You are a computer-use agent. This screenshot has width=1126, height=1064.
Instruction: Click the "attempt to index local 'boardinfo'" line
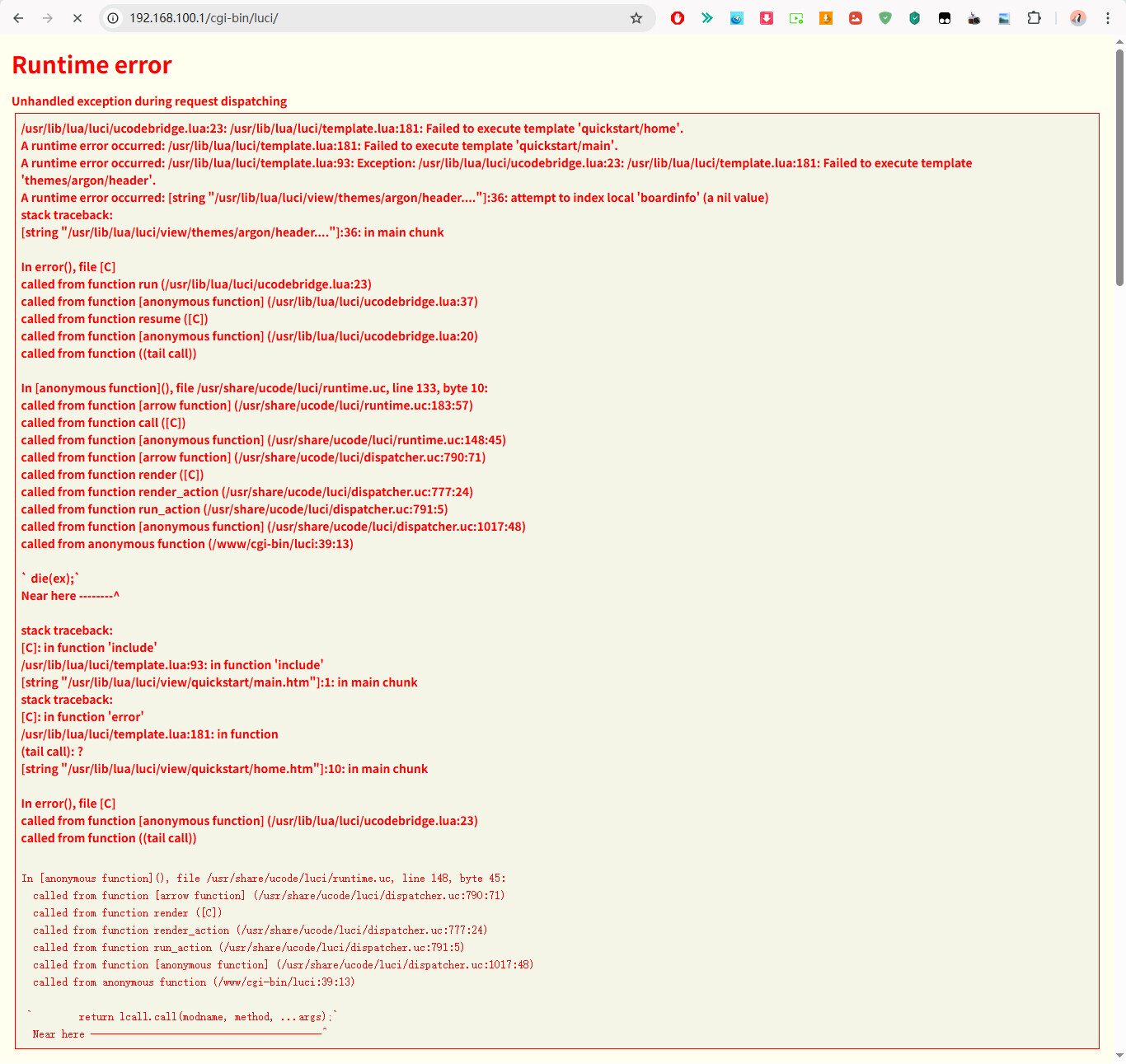tap(395, 198)
